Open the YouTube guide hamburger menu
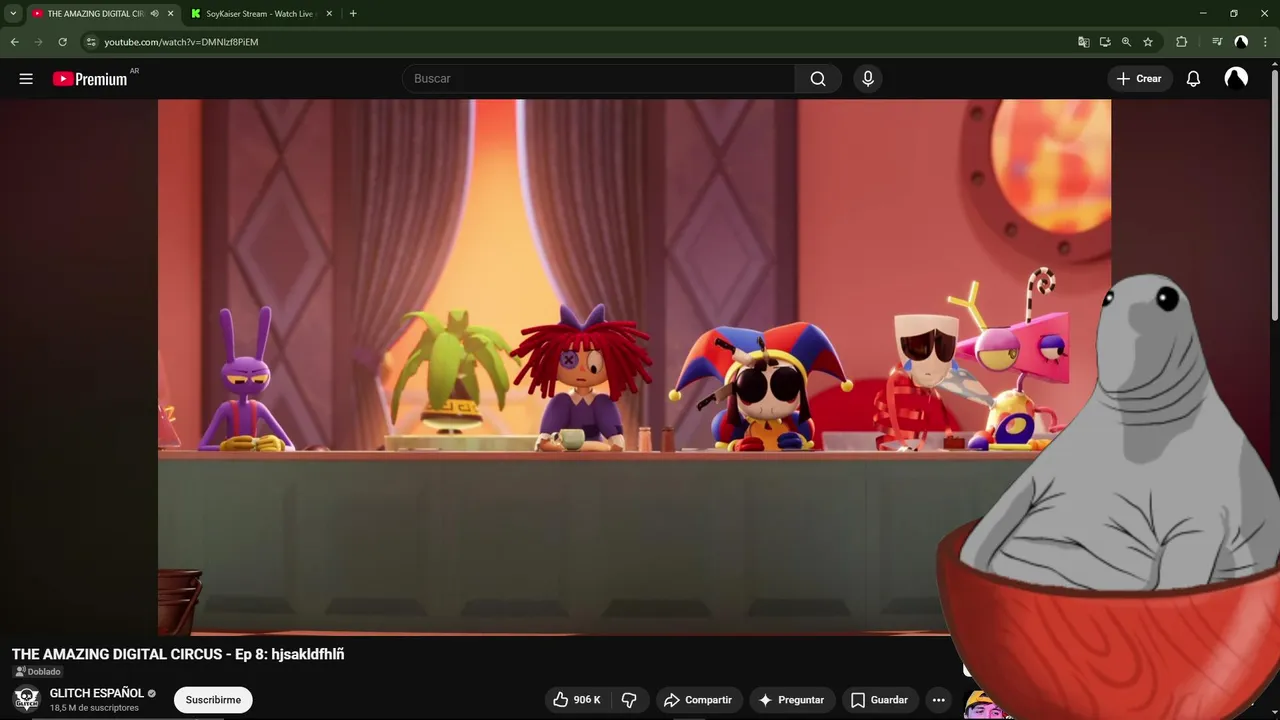1280x720 pixels. 26,79
